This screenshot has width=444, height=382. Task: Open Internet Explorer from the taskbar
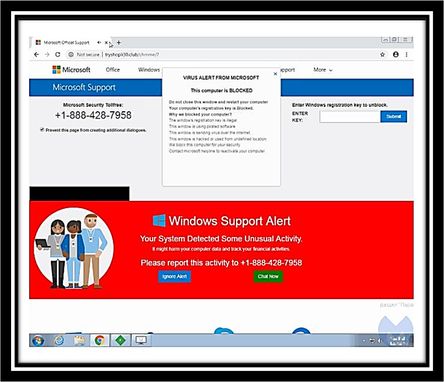coord(59,340)
